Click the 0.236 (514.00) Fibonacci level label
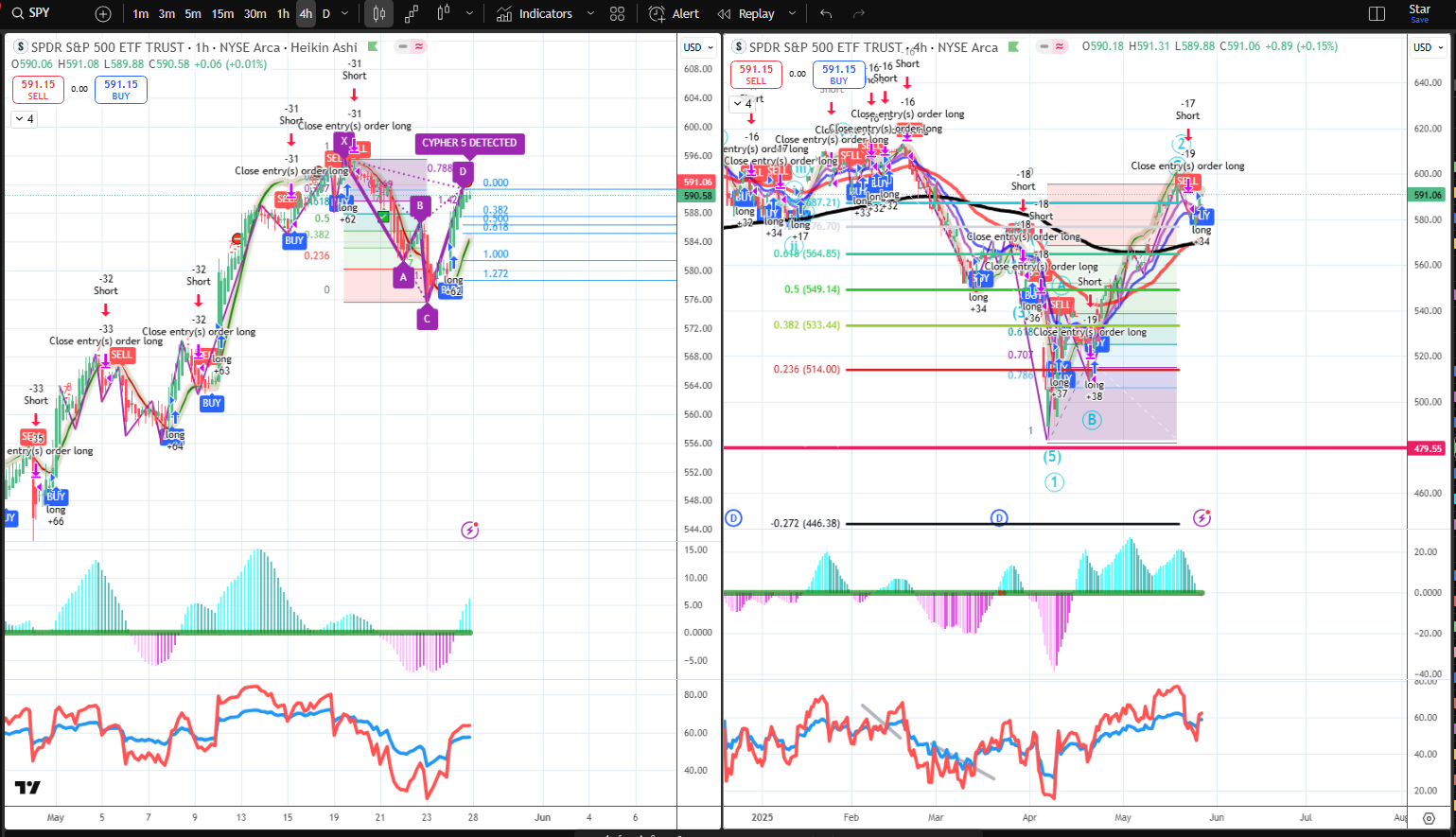Image resolution: width=1456 pixels, height=837 pixels. tap(807, 370)
